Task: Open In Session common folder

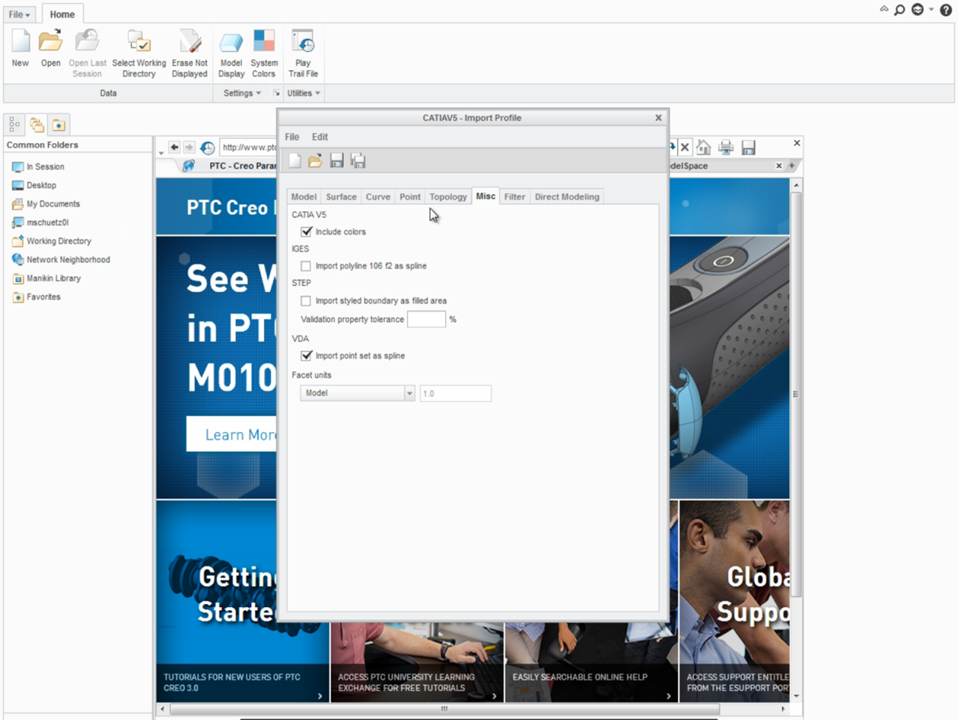Action: [38, 167]
